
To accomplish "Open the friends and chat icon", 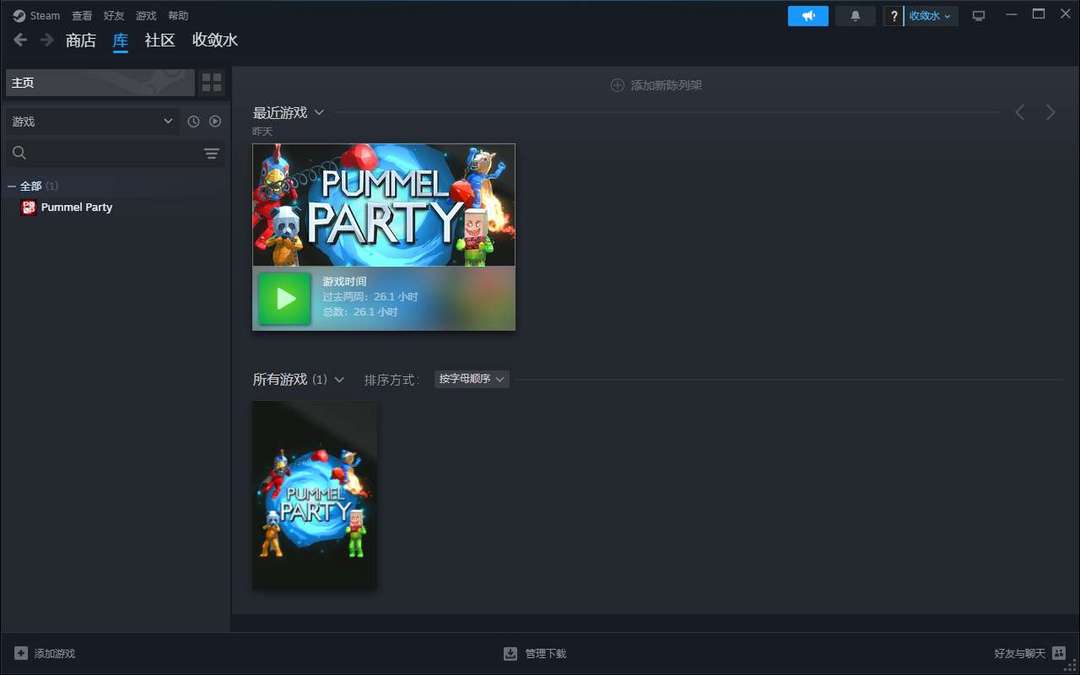I will 1059,653.
